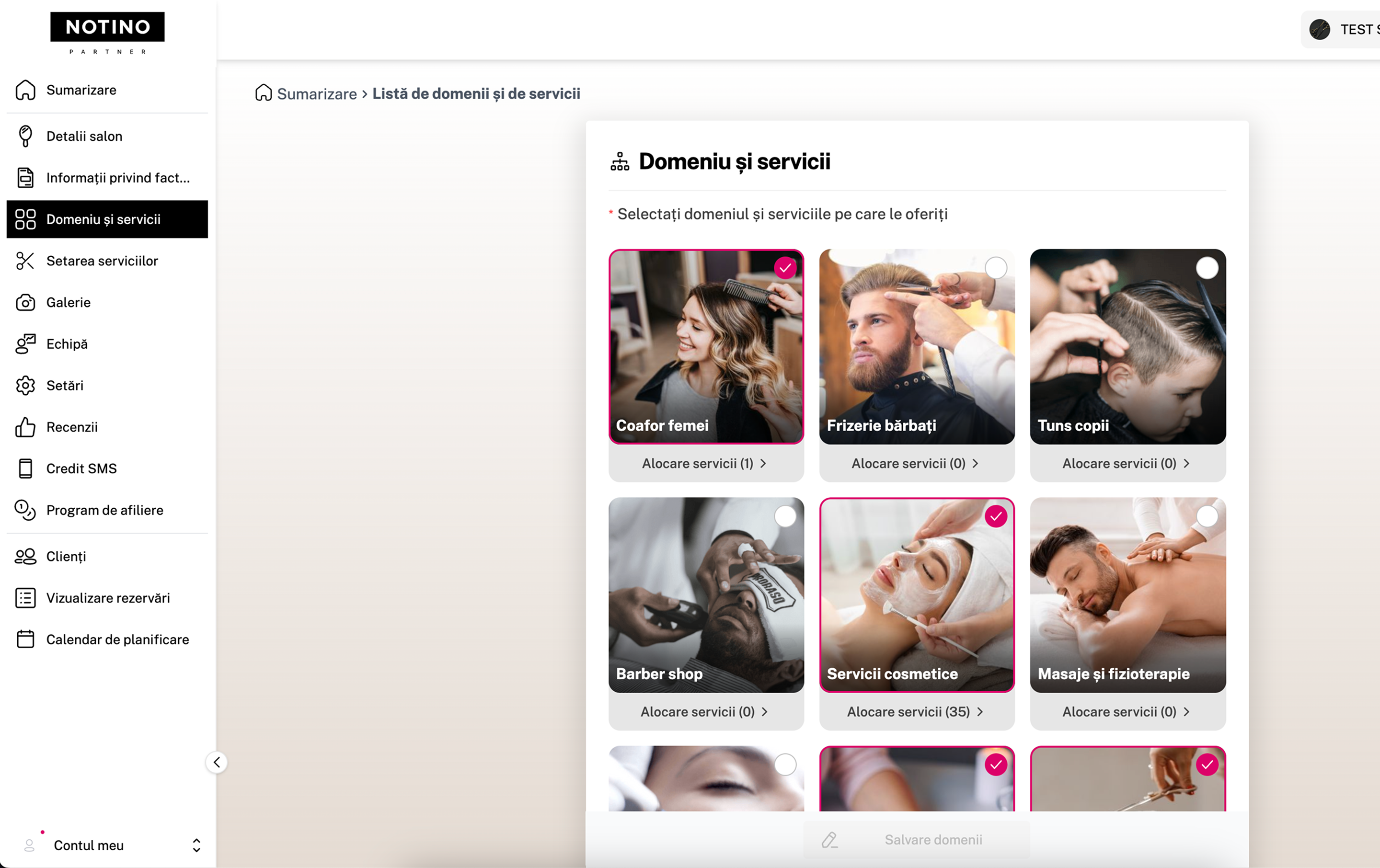This screenshot has width=1380, height=868.
Task: Click the pencil icon on Salvare domenii
Action: pyautogui.click(x=829, y=840)
